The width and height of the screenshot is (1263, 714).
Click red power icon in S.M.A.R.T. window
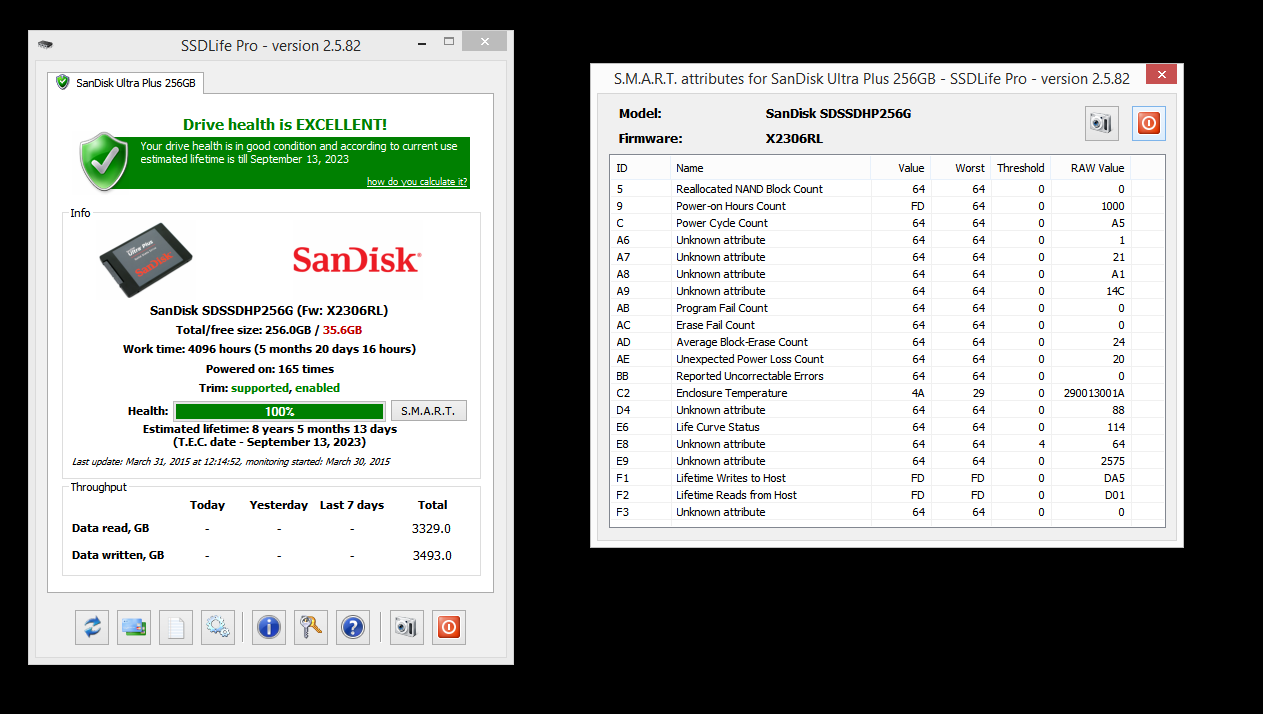[x=1149, y=124]
